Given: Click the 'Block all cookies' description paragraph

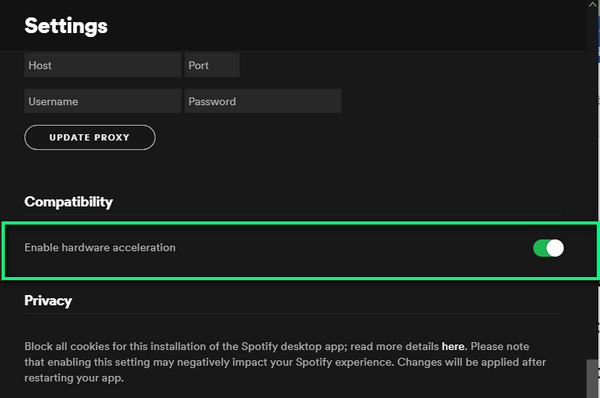Looking at the screenshot, I should (x=285, y=362).
